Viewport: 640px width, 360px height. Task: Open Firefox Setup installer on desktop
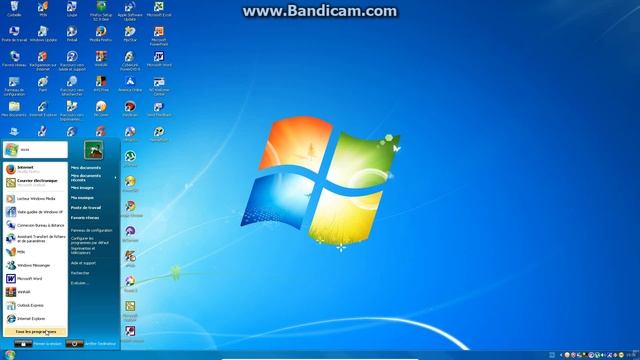(x=101, y=10)
